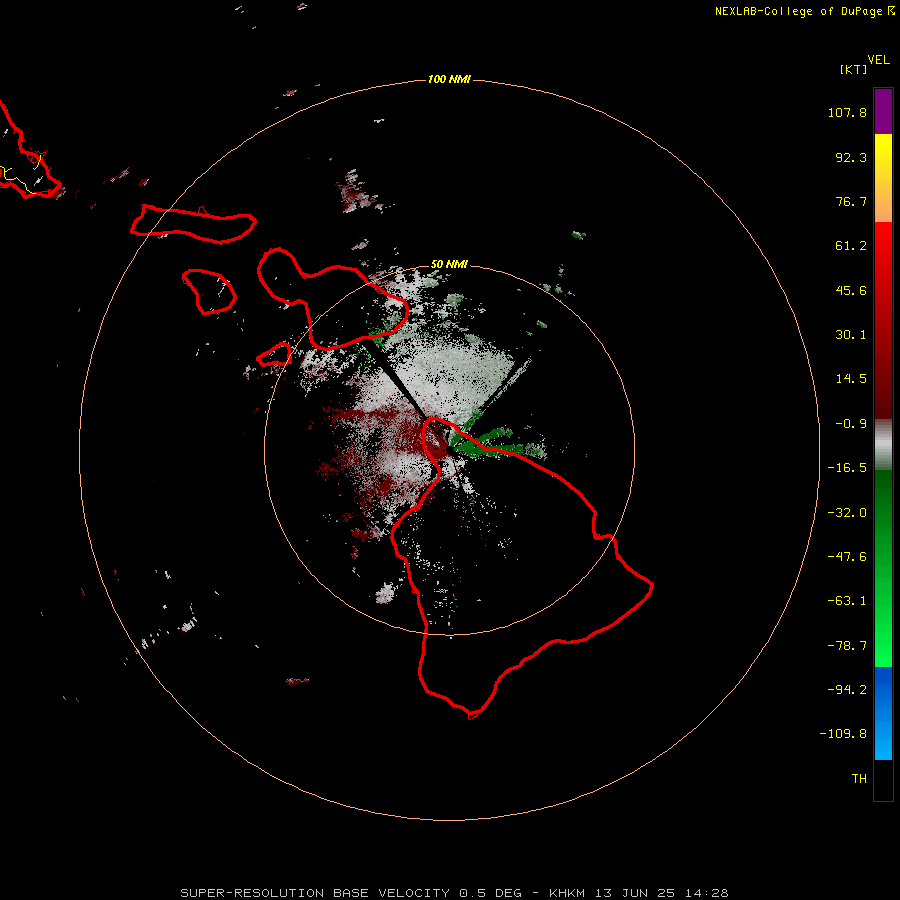Click the TH threshold label
The image size is (900, 900).
(859, 779)
